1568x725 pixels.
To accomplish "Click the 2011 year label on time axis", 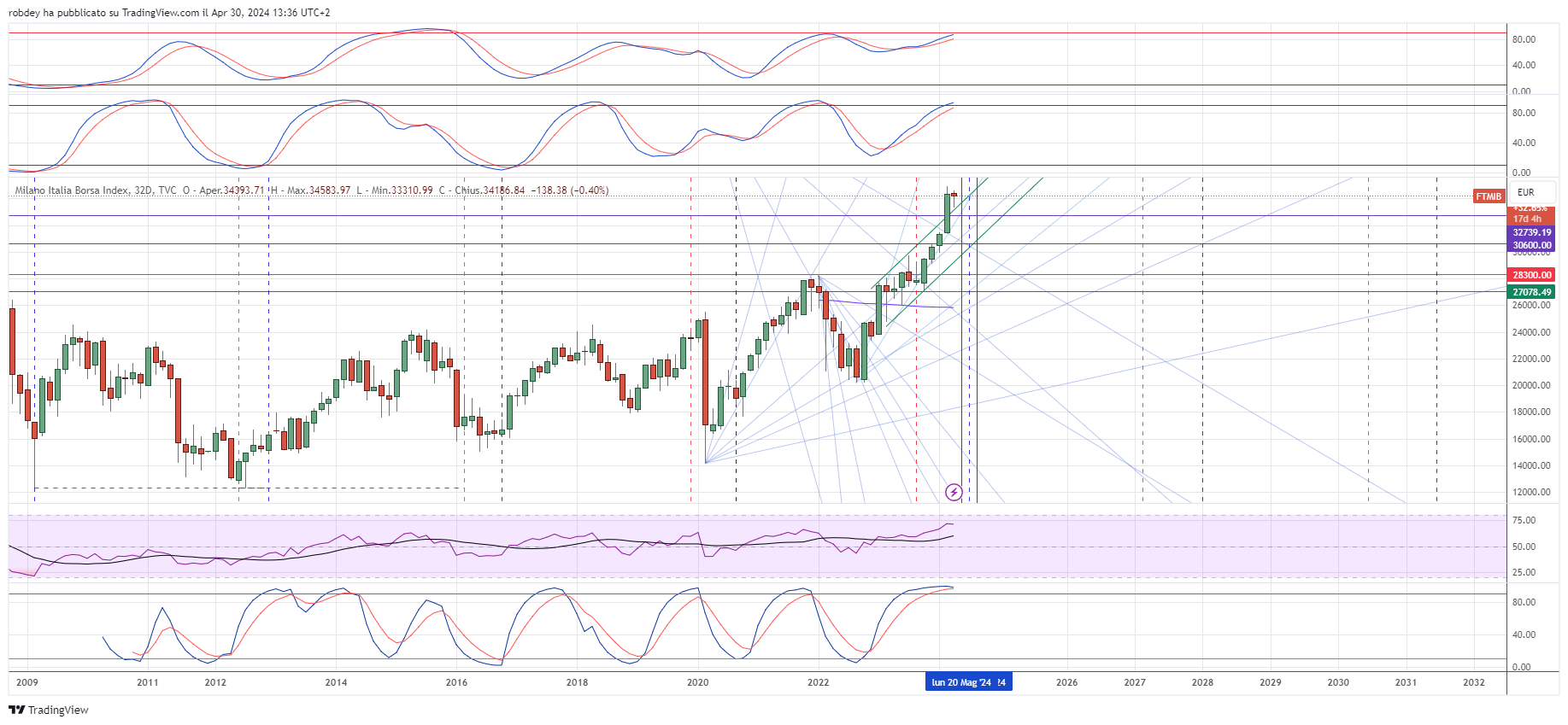I will click(148, 682).
